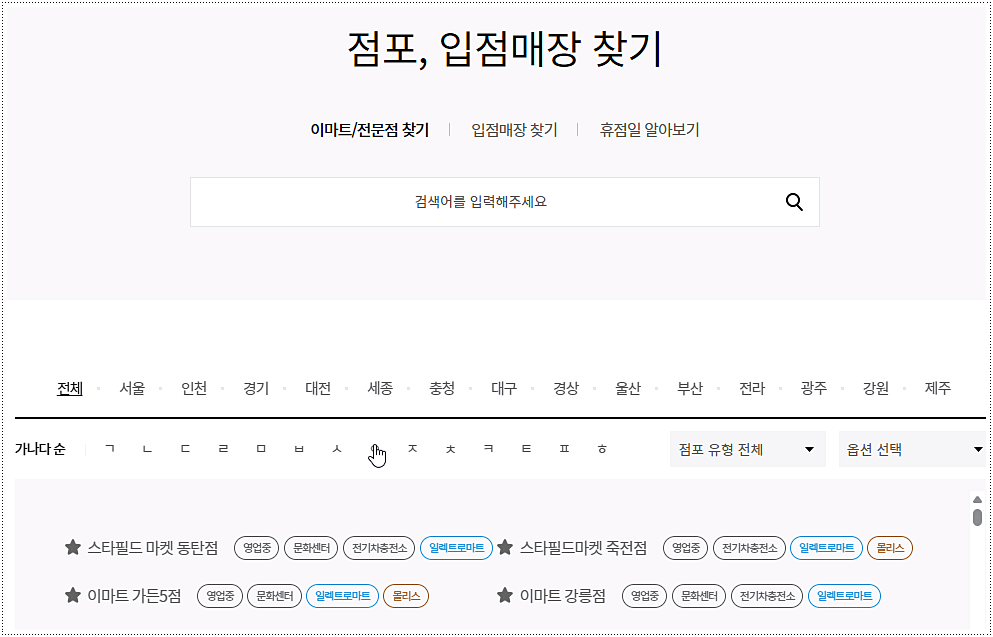Image resolution: width=993 pixels, height=637 pixels.
Task: Open the 옵션 선택 dropdown
Action: 913,449
